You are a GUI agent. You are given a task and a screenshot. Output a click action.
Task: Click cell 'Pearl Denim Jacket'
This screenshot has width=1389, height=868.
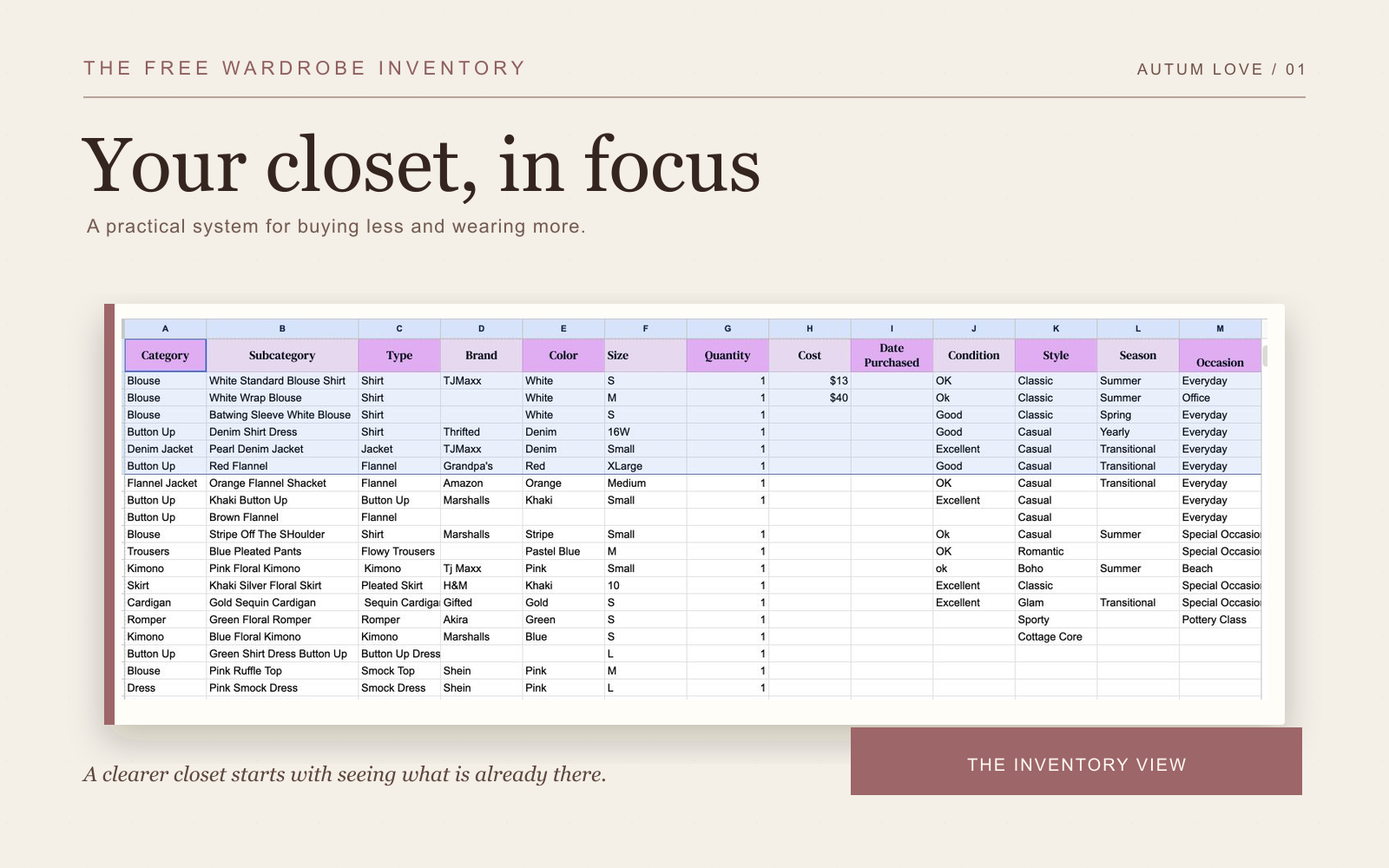[282, 449]
